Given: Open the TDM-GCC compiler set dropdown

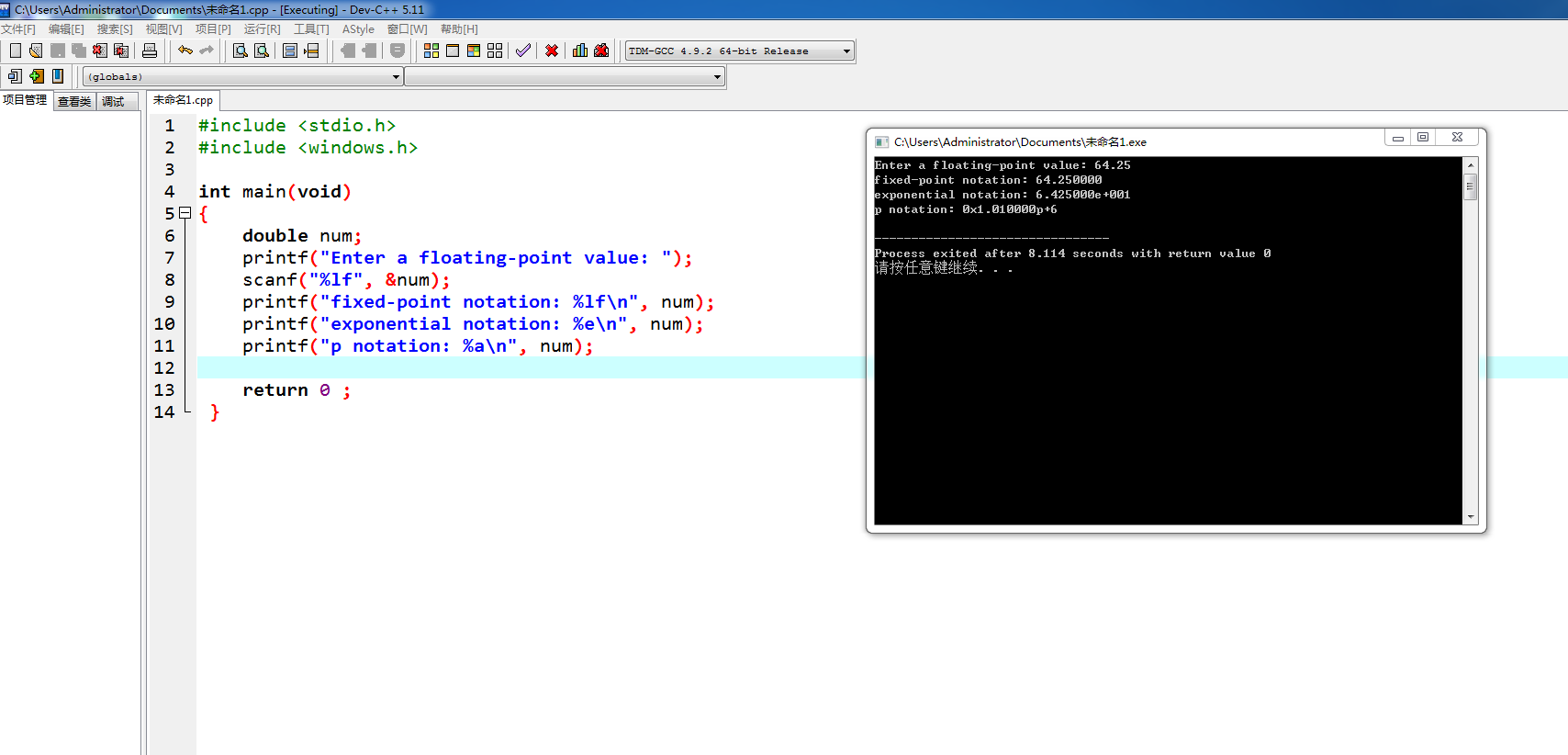Looking at the screenshot, I should (x=740, y=51).
